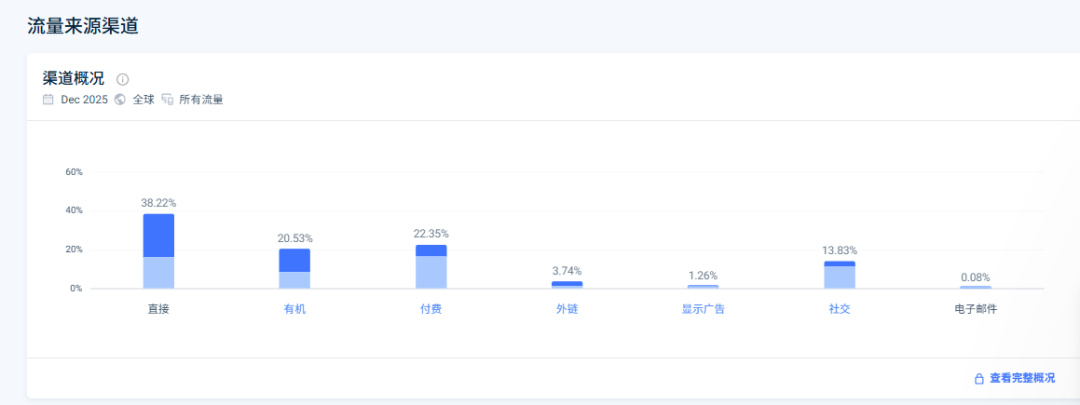Click the calendar icon before Dec 2025
1080x405 pixels.
48,100
